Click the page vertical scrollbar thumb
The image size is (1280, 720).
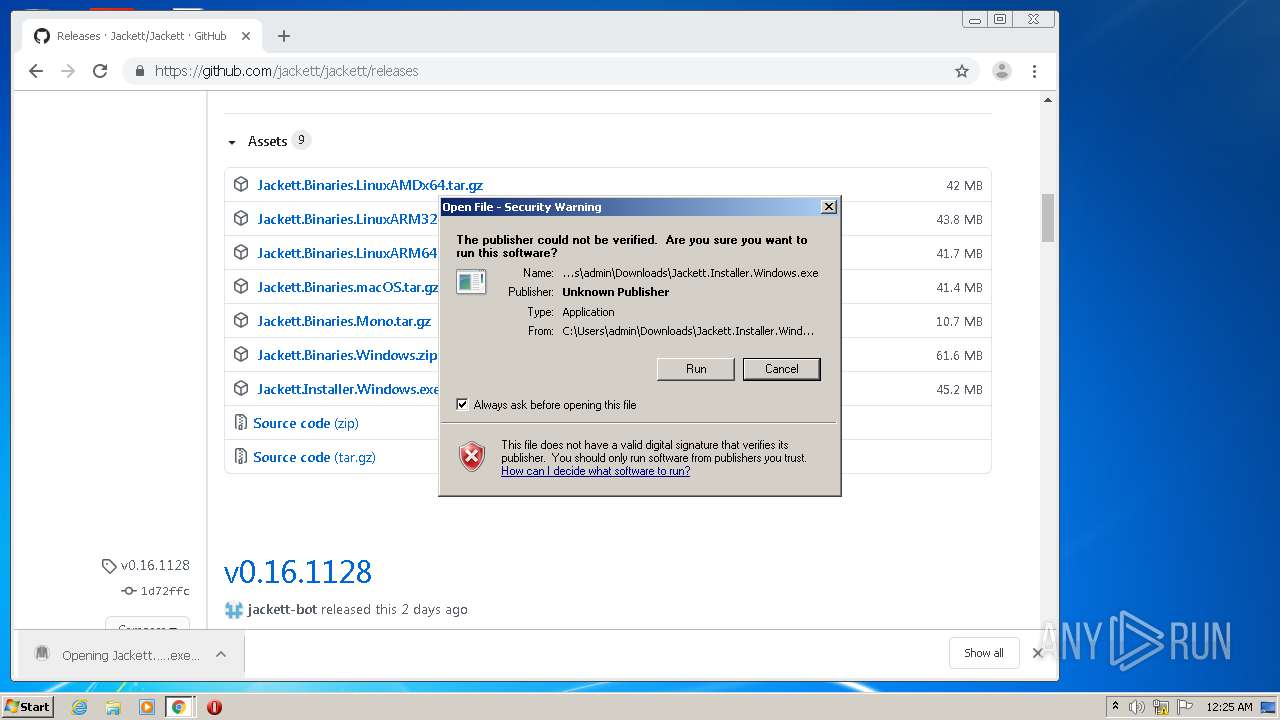pyautogui.click(x=1048, y=218)
